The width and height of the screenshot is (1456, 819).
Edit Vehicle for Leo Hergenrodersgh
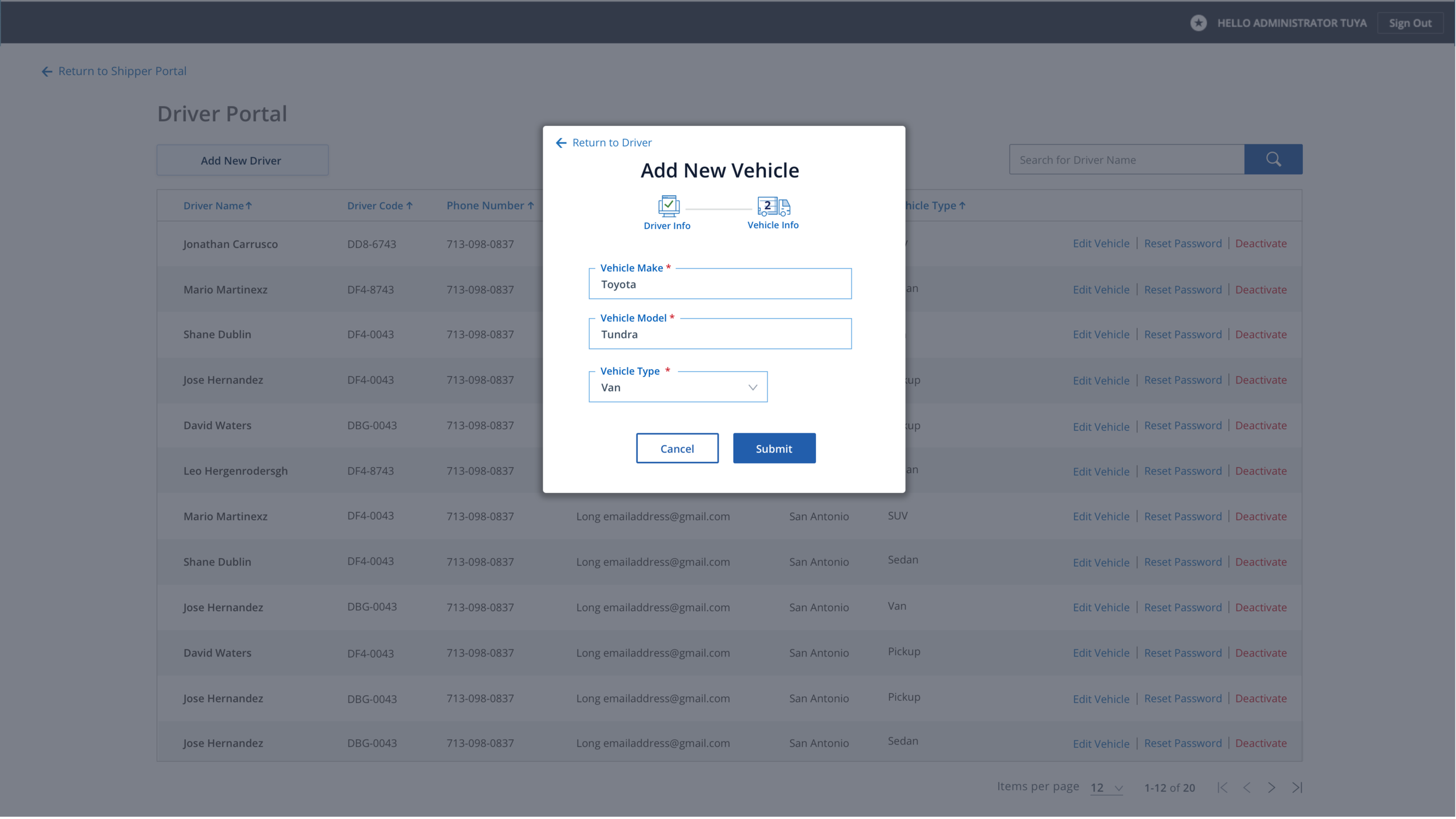[x=1101, y=471]
